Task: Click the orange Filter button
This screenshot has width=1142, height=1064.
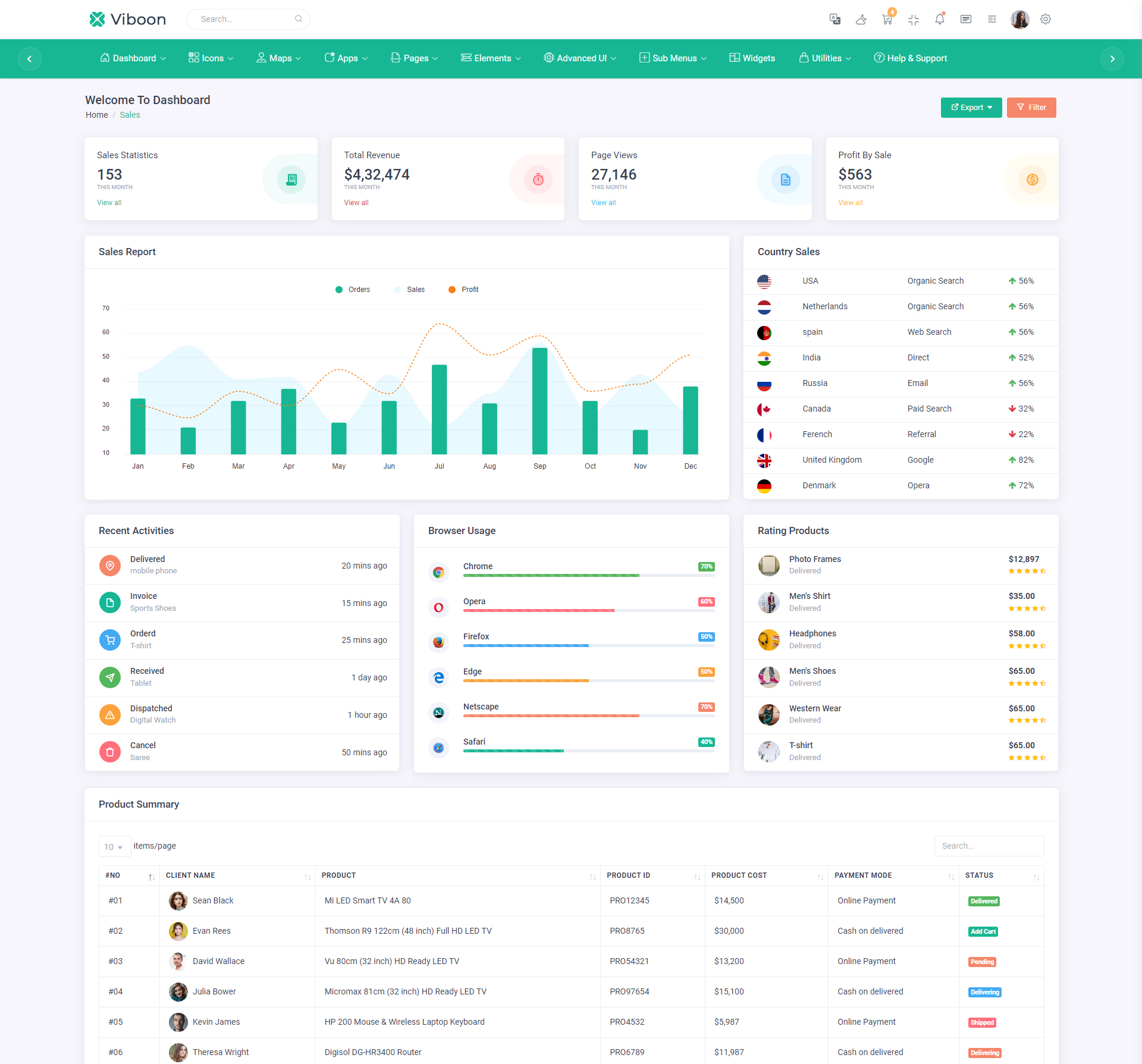Action: click(1031, 108)
